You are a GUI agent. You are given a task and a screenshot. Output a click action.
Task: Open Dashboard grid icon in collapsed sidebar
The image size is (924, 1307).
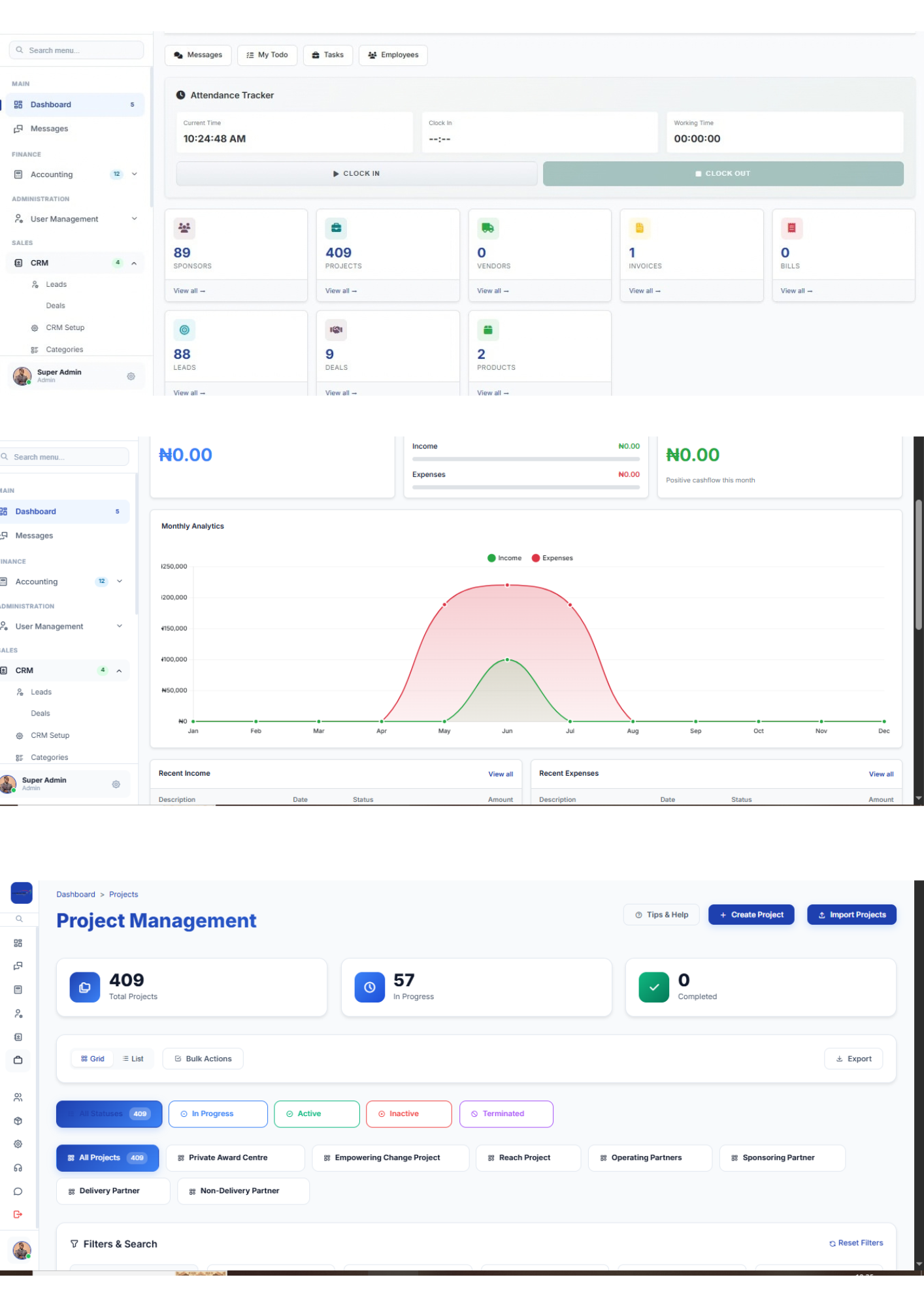[x=18, y=943]
